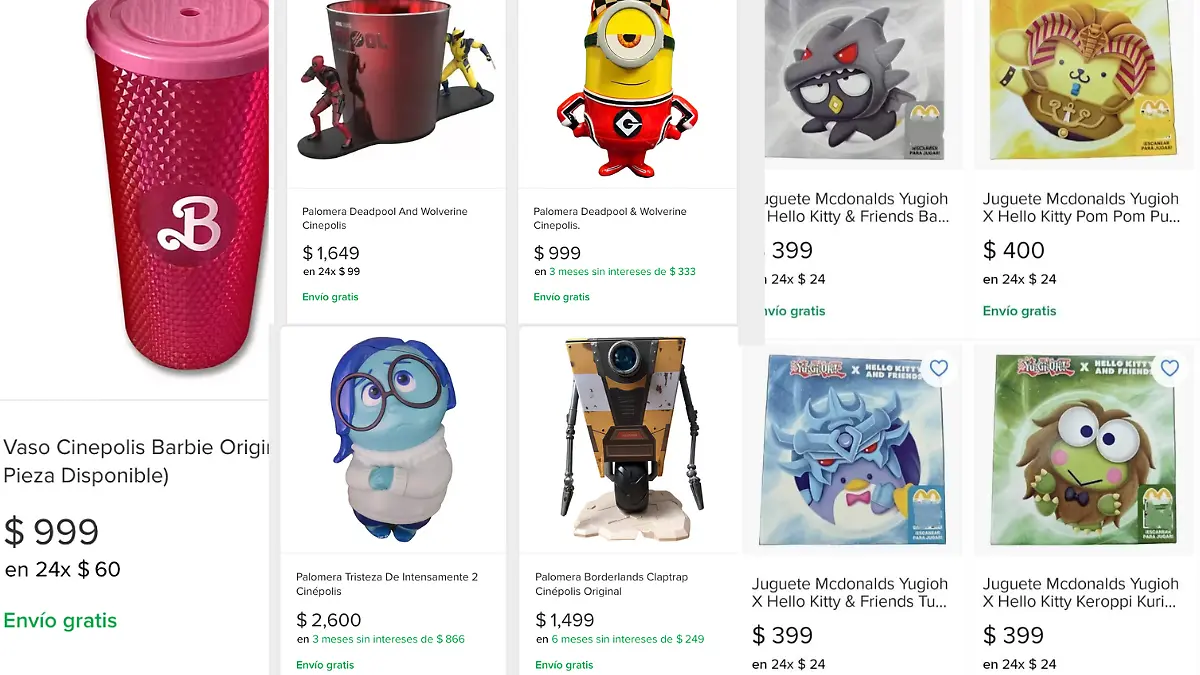Click '3 meses sin intereses de $ 866'
The height and width of the screenshot is (675, 1200).
tap(388, 639)
